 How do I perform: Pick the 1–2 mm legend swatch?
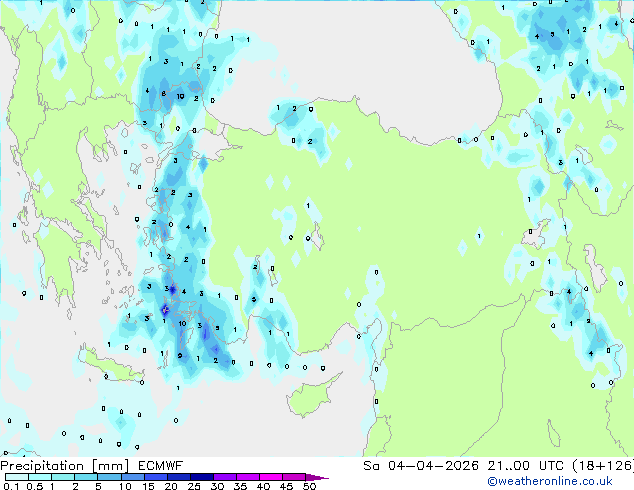pyautogui.click(x=63, y=477)
